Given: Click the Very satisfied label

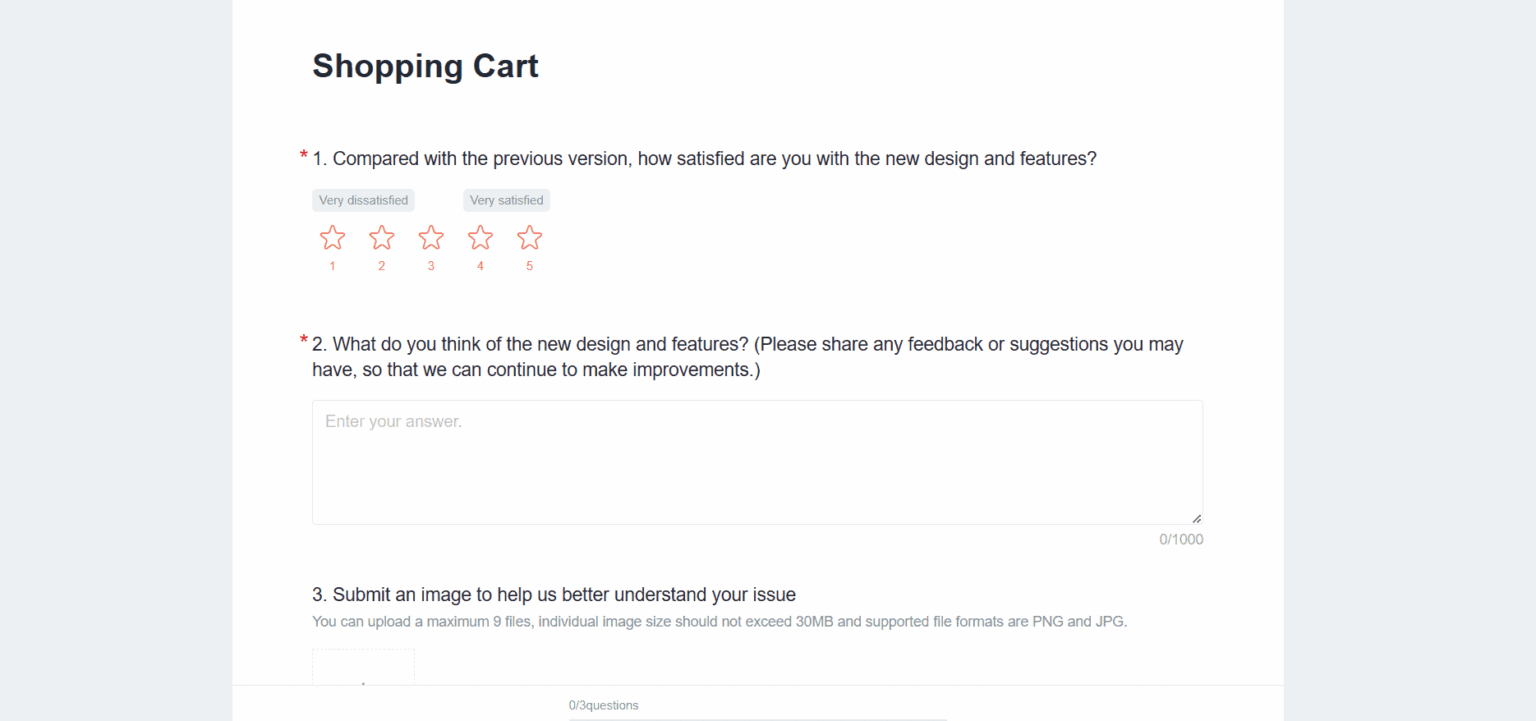Looking at the screenshot, I should pos(506,200).
